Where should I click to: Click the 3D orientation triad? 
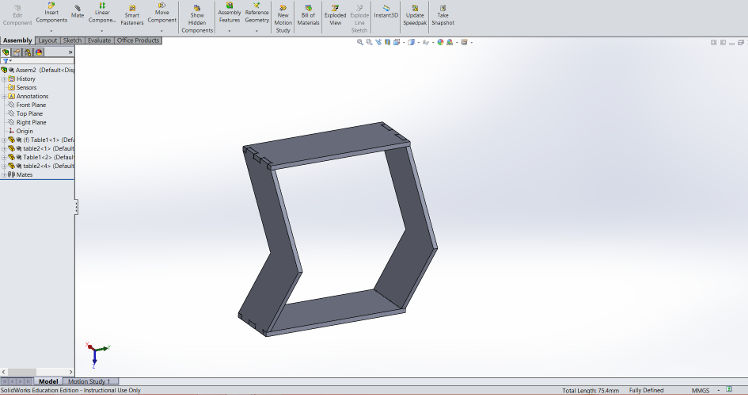pyautogui.click(x=97, y=354)
